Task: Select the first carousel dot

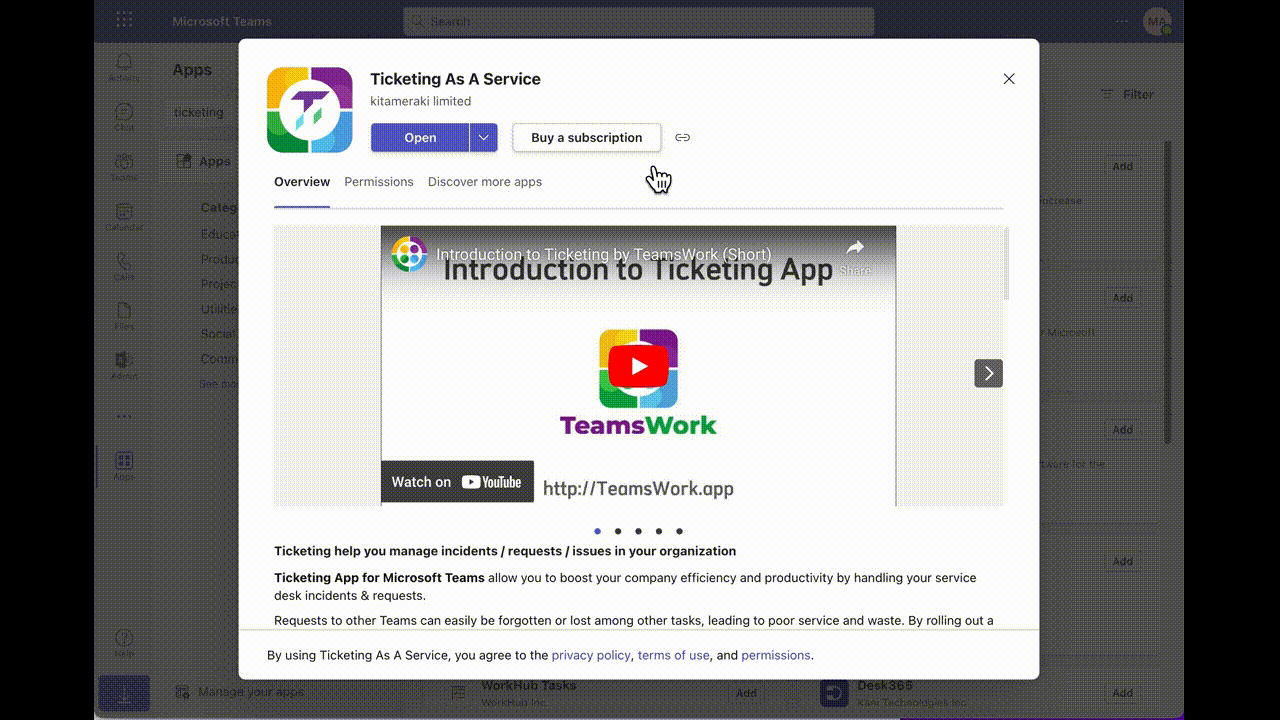Action: coord(598,532)
